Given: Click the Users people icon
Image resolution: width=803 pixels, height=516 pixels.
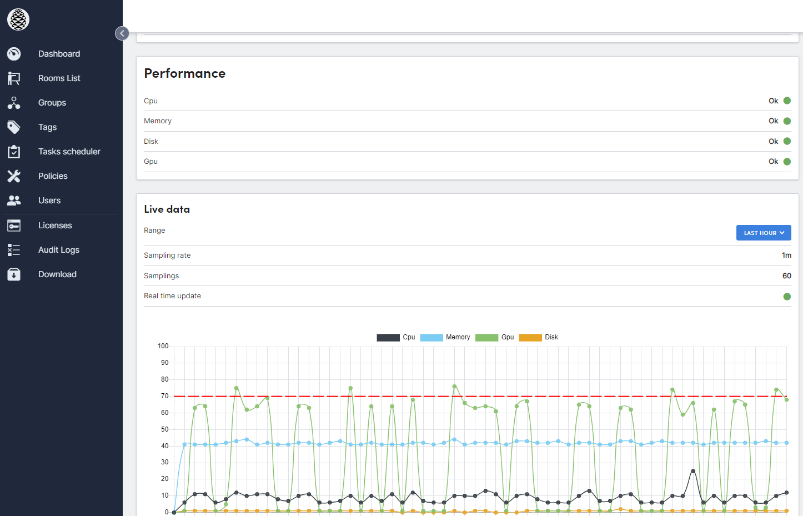Looking at the screenshot, I should click(x=14, y=200).
